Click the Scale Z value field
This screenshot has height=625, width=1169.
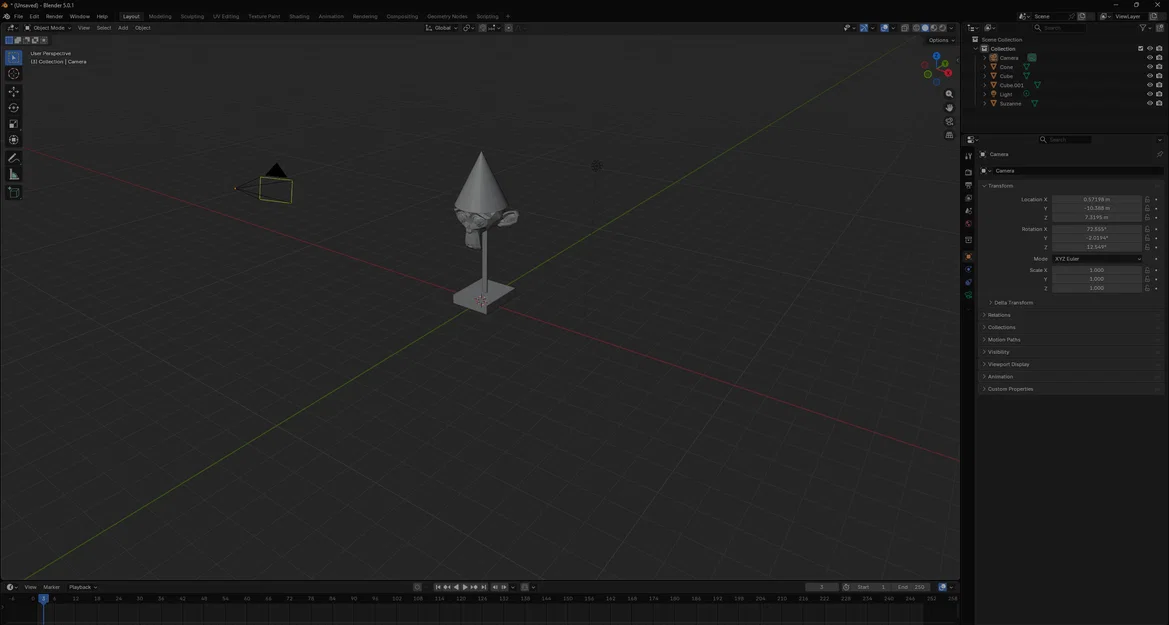(1097, 288)
